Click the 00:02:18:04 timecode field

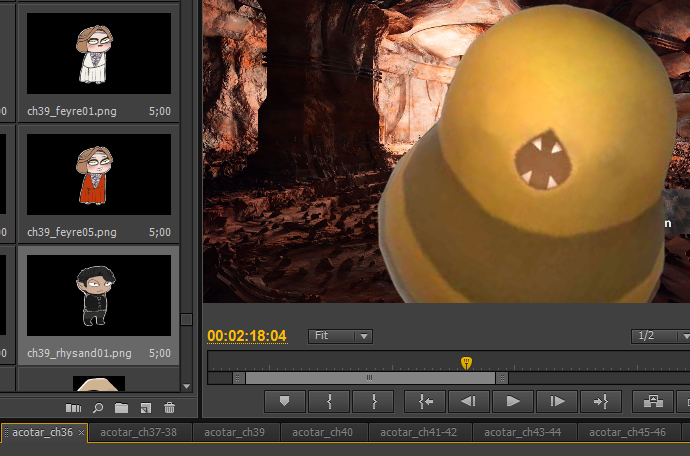pos(247,336)
